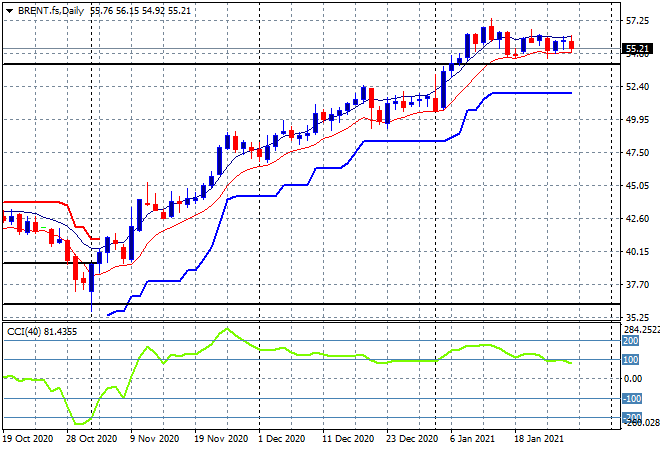
Task: Click the 54.92 low value in header
Action: pos(154,11)
